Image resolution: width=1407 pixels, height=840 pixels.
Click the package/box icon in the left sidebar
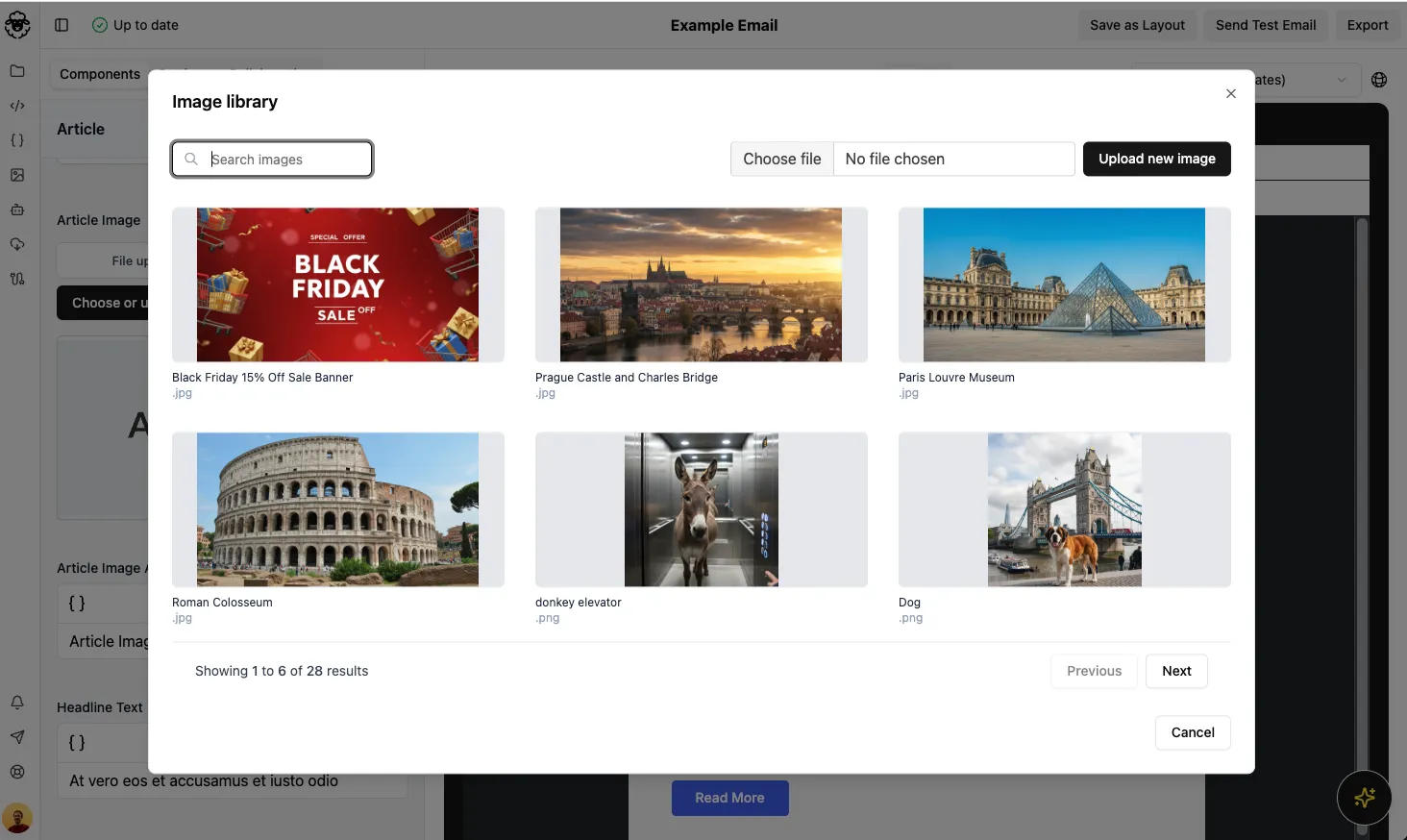pos(17,209)
